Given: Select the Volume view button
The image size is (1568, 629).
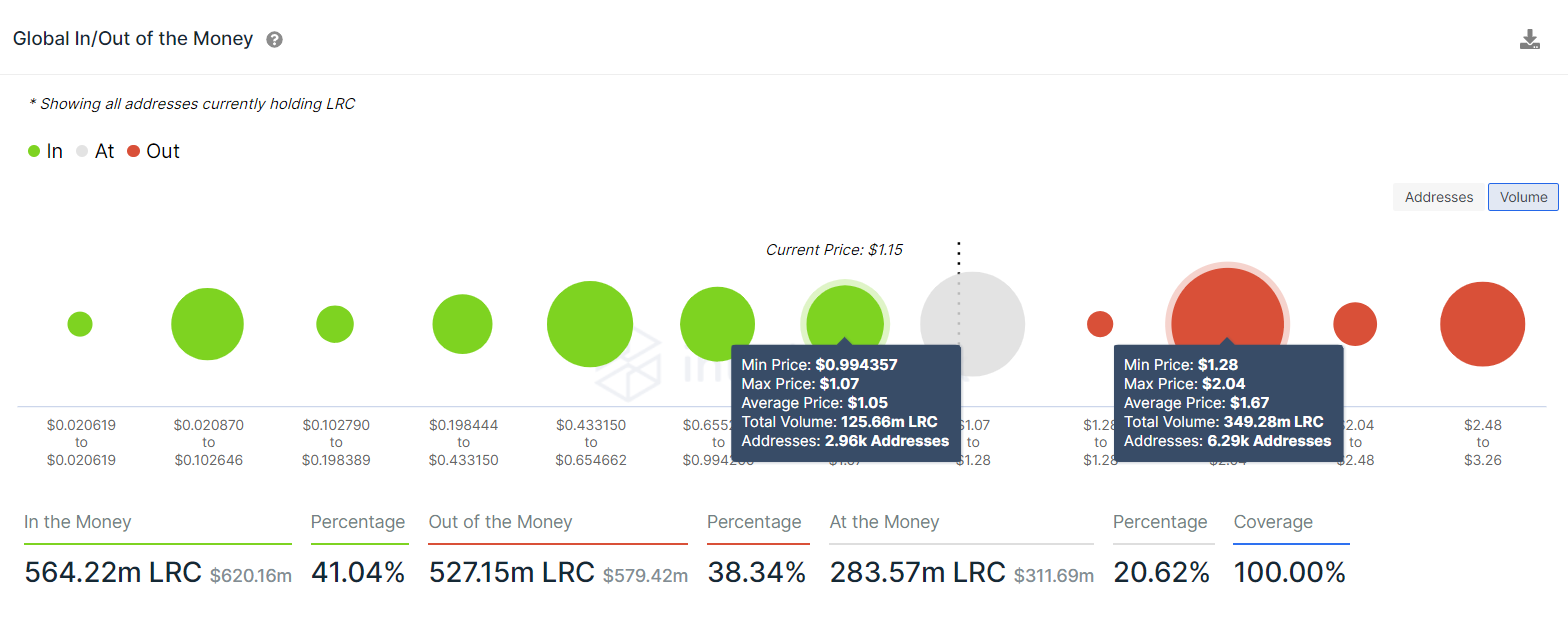Looking at the screenshot, I should point(1523,197).
